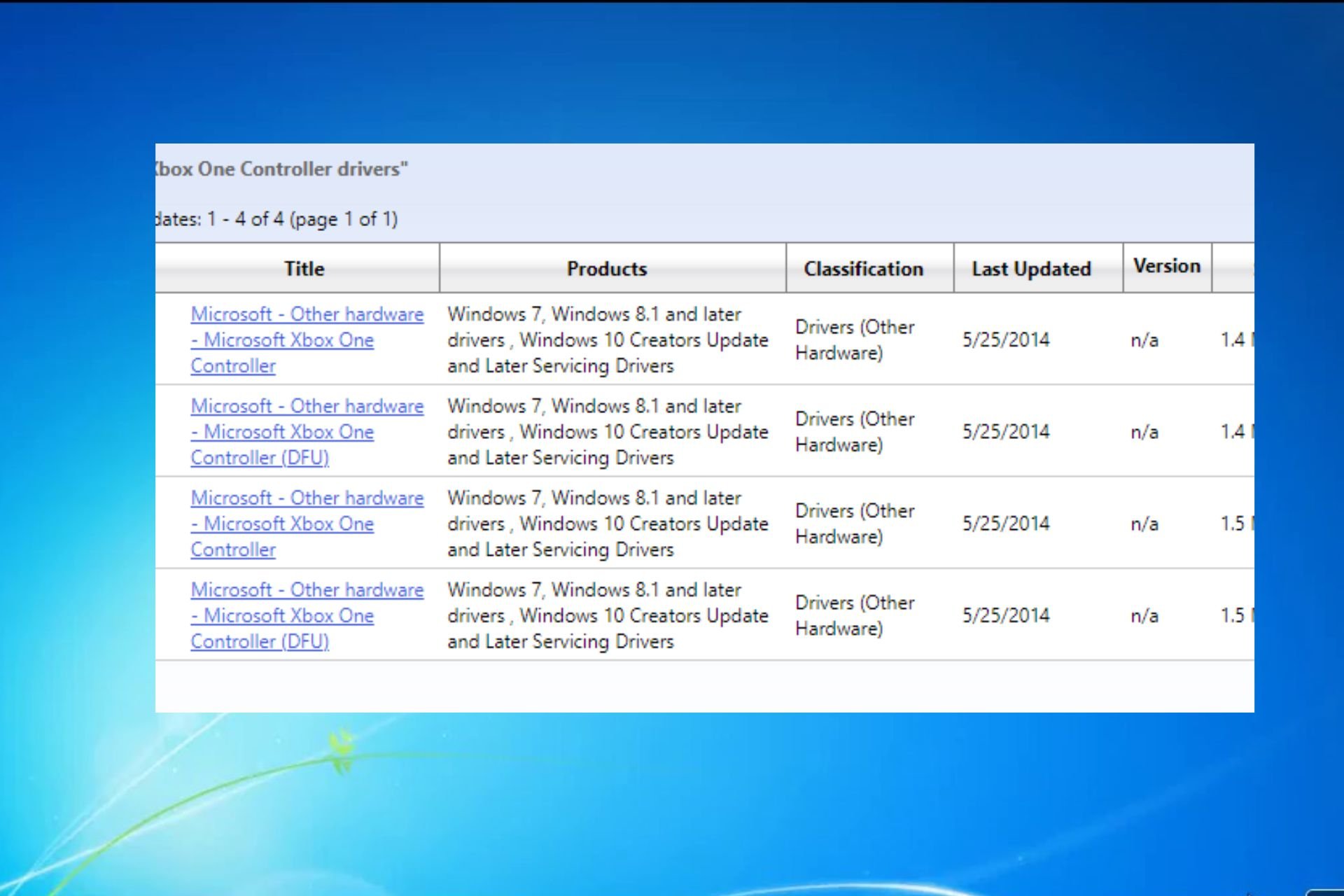Open Xbox One Controller link (non-DFU) in 1.5 row
This screenshot has width=1344, height=896.
[x=307, y=524]
